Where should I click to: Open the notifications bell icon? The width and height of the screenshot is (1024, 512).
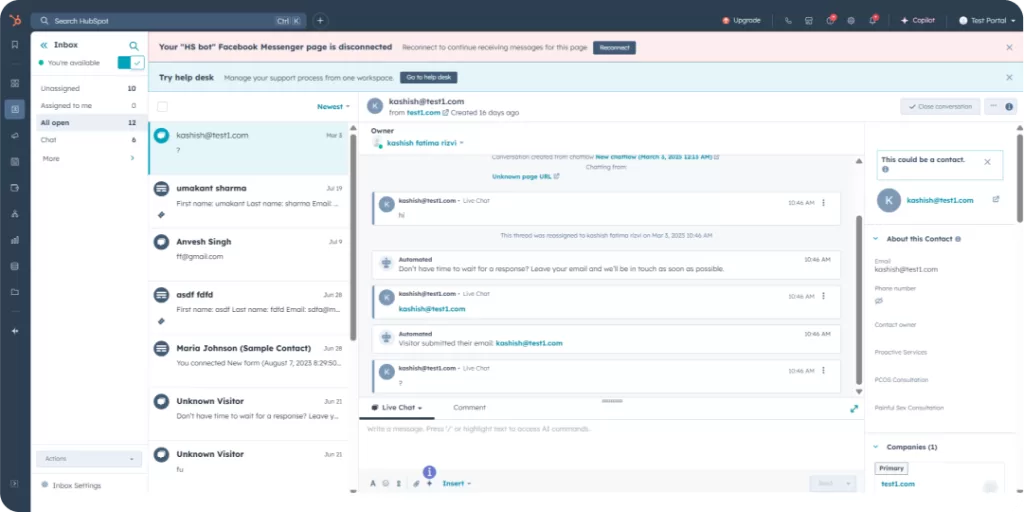click(872, 20)
